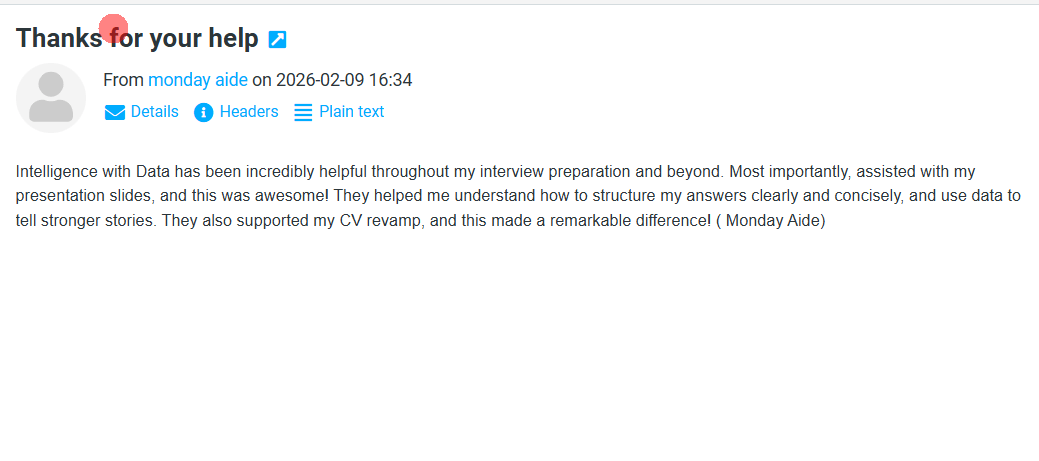The height and width of the screenshot is (461, 1039).
Task: Click the Plain text lines icon
Action: click(303, 112)
